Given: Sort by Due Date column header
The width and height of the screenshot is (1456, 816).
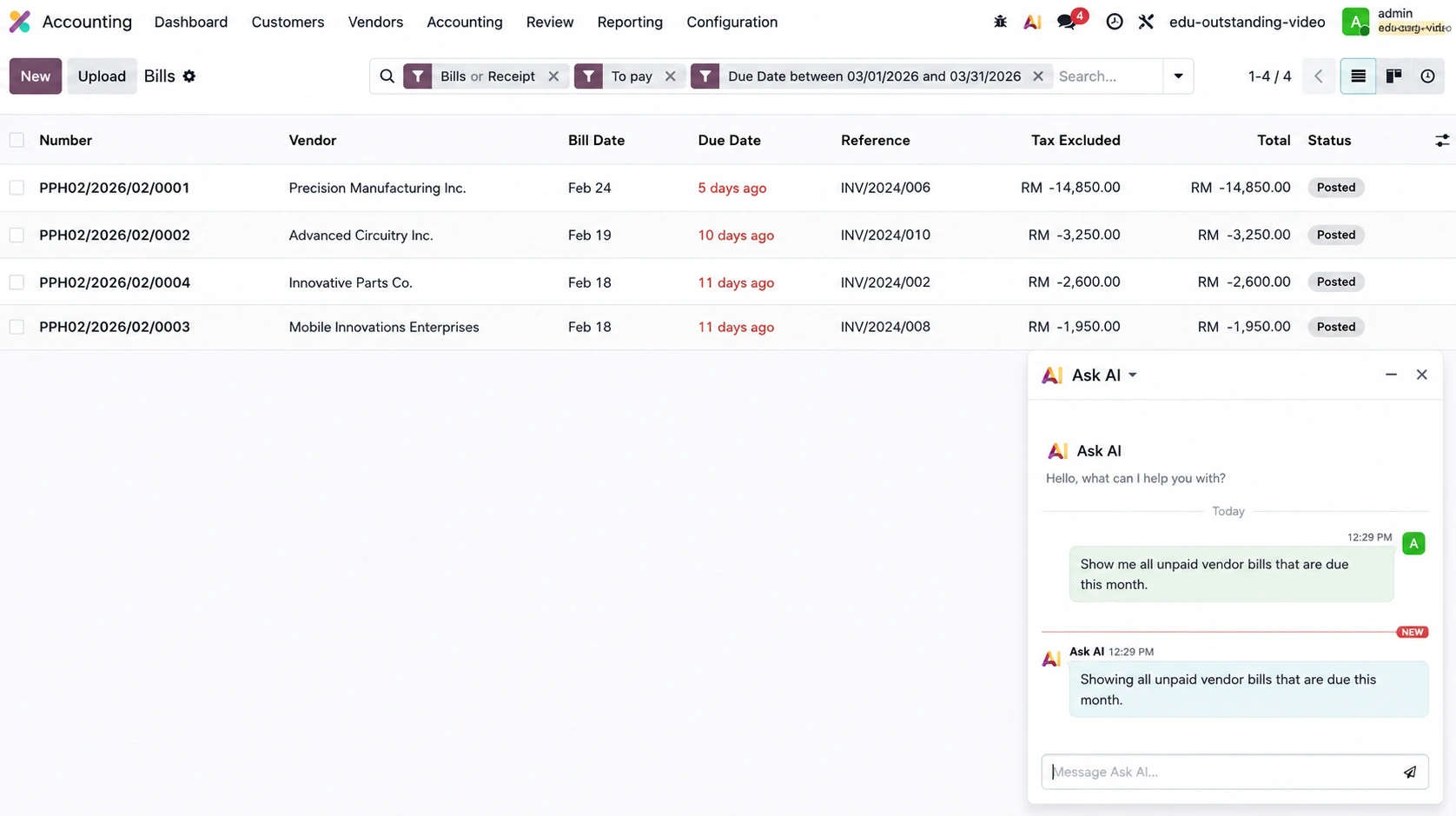Looking at the screenshot, I should [729, 140].
